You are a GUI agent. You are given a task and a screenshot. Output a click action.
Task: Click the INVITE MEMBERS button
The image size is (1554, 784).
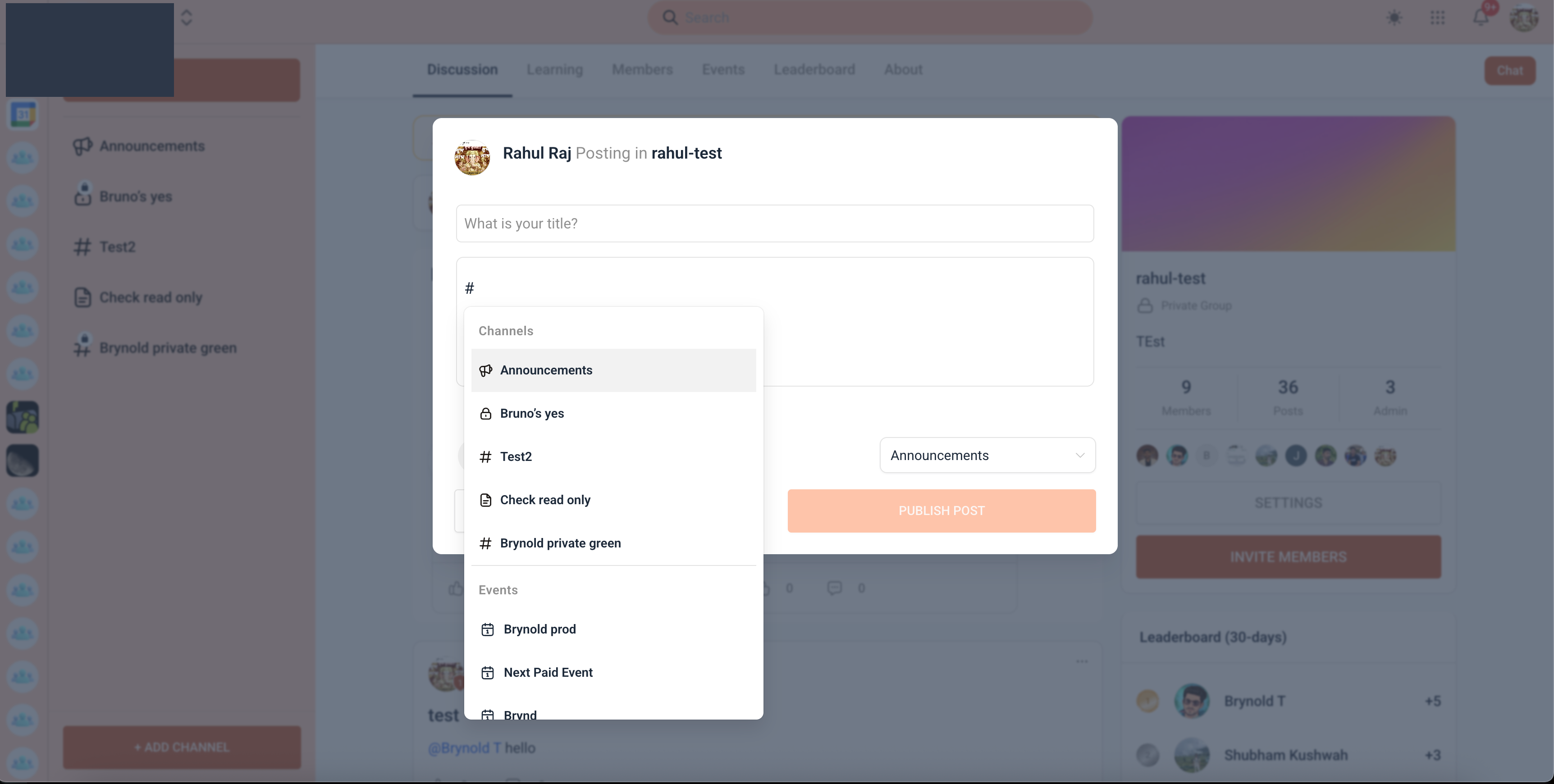point(1289,556)
